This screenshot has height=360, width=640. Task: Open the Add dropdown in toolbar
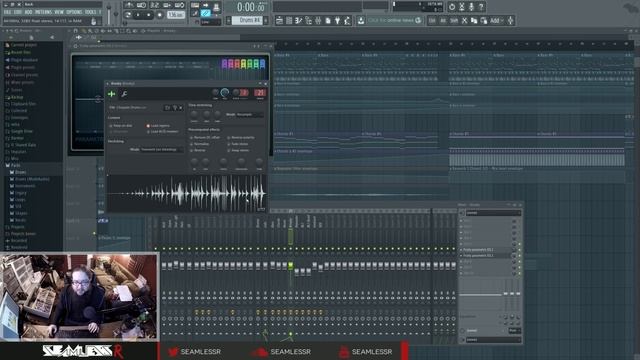[x=497, y=20]
